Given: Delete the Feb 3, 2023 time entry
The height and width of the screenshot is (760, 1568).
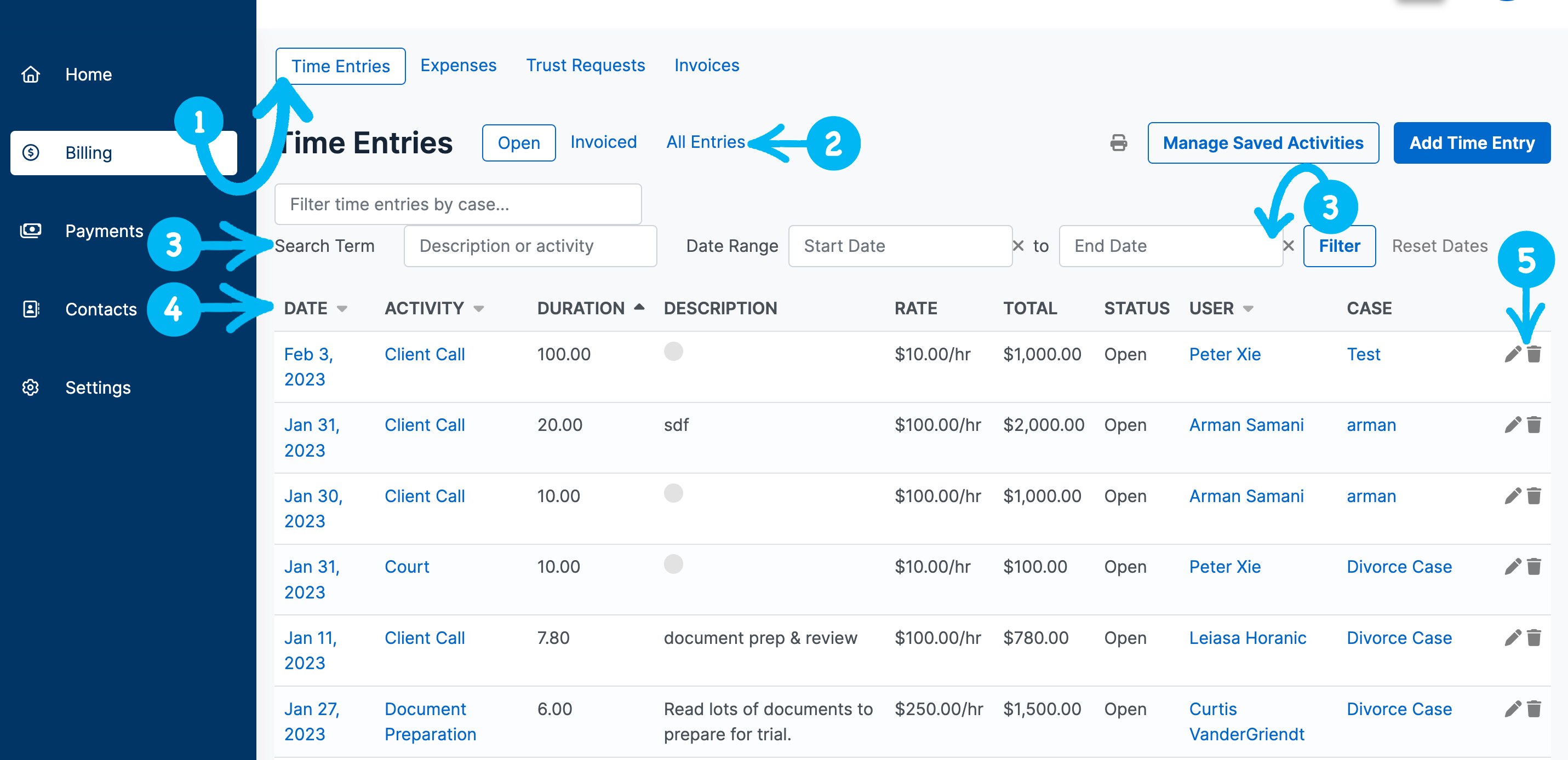Looking at the screenshot, I should (x=1534, y=354).
